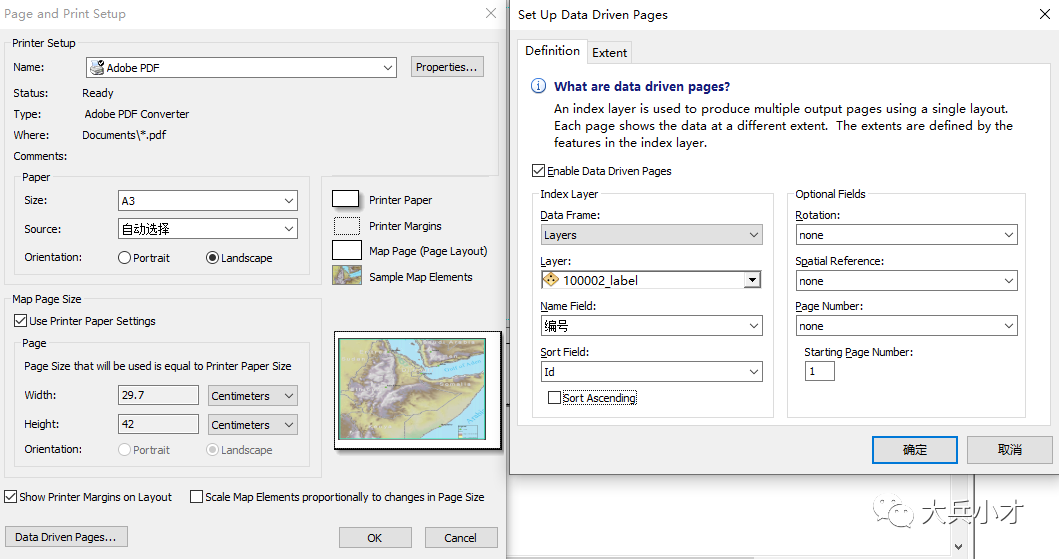Image resolution: width=1059 pixels, height=559 pixels.
Task: Click Cancel in Page and Print Setup
Action: [461, 537]
